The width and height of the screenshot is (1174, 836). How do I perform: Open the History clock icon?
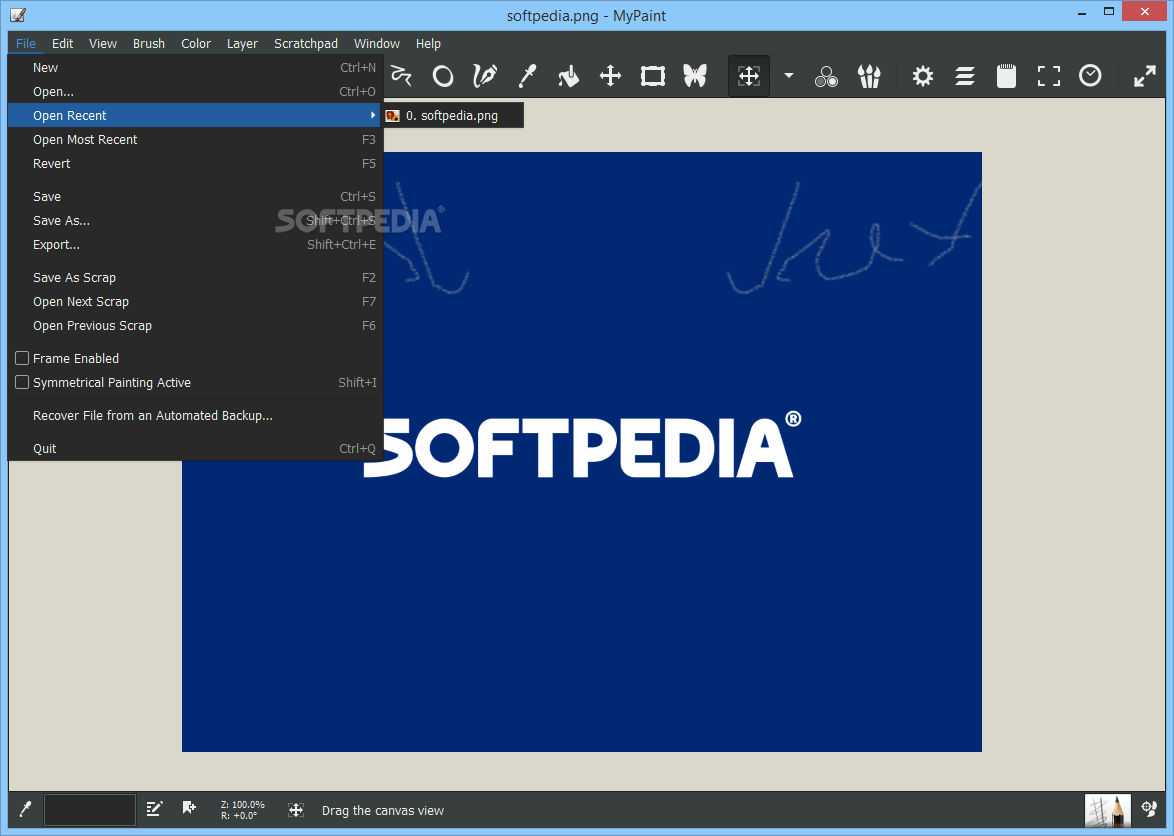(1090, 76)
